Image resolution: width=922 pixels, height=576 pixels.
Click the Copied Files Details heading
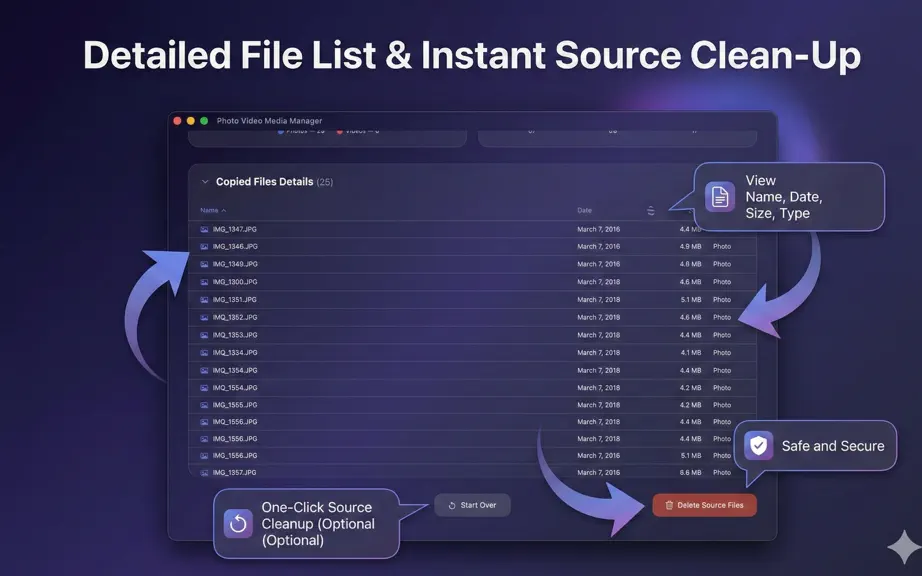click(x=265, y=182)
